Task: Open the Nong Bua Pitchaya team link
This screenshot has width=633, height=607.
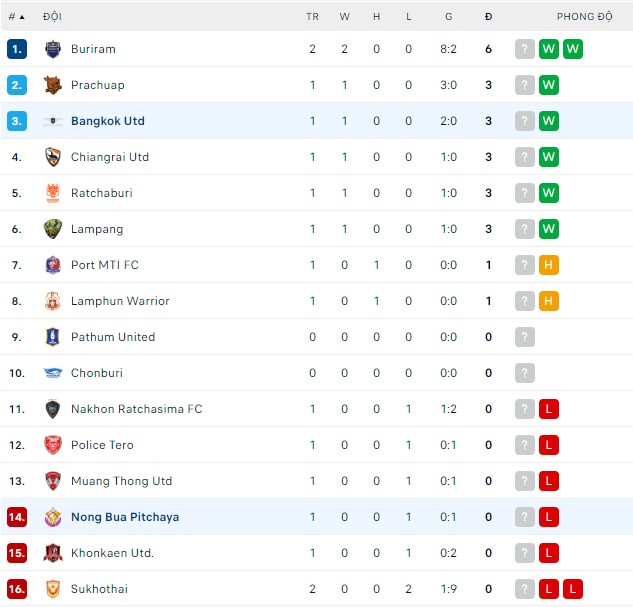Action: [125, 517]
